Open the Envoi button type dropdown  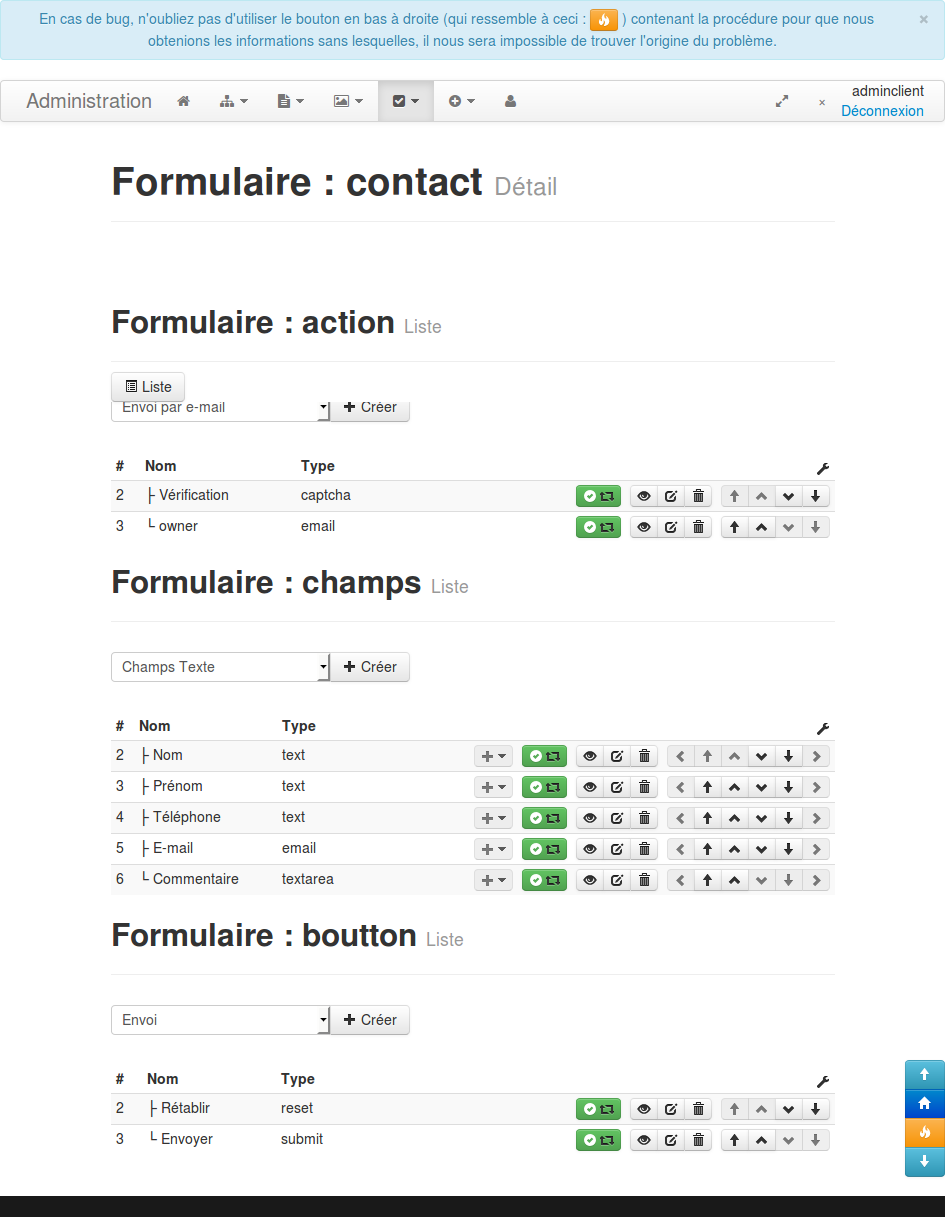[220, 1020]
